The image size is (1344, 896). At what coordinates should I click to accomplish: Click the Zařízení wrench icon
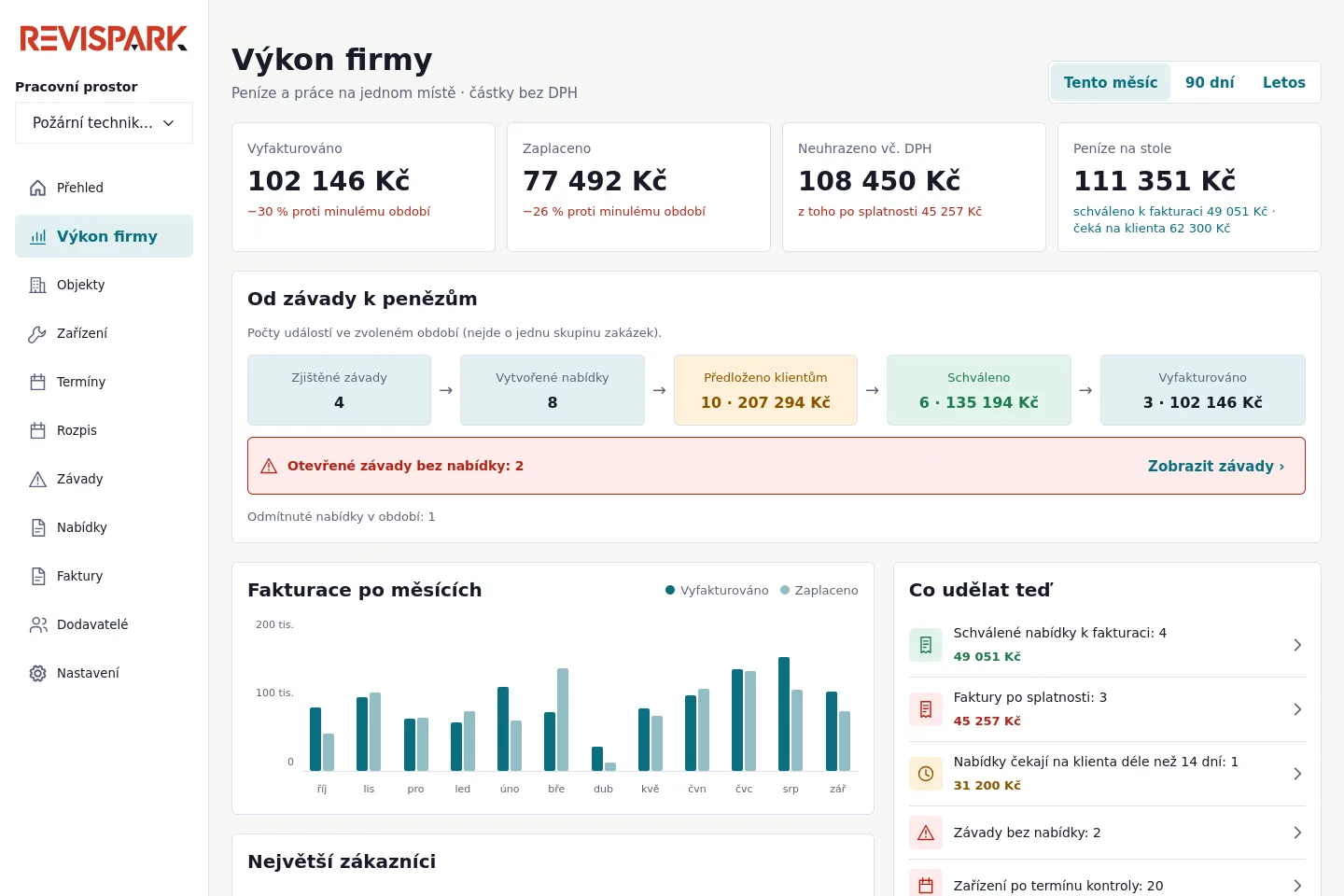[38, 333]
